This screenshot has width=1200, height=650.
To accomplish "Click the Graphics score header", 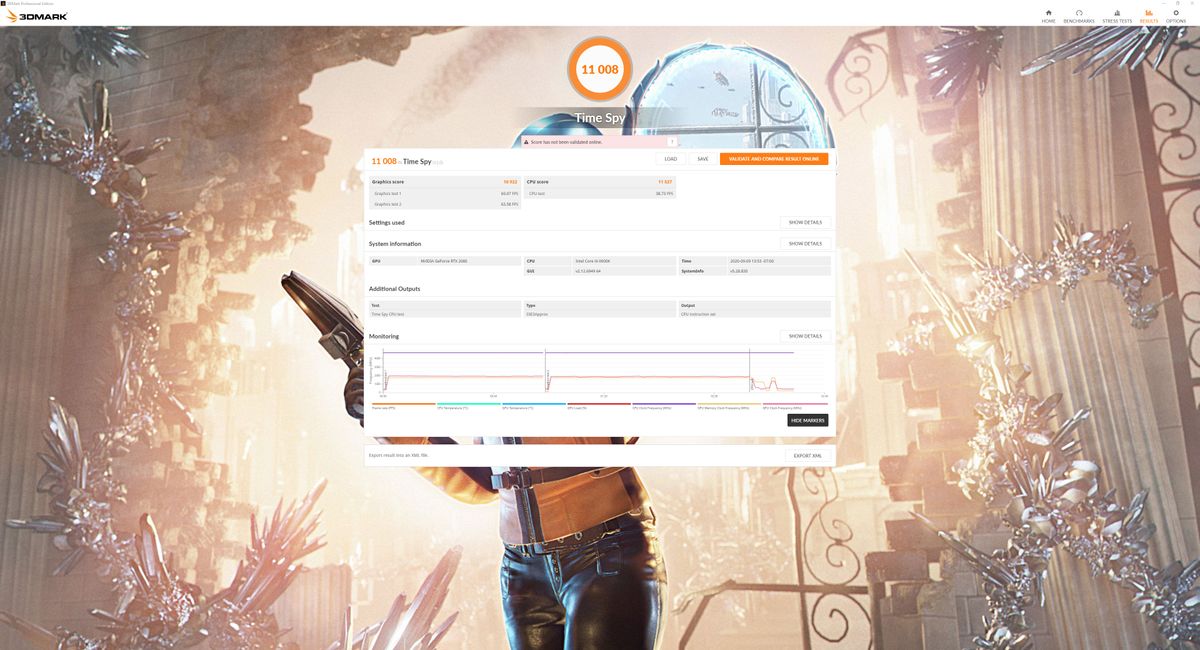I will pos(445,182).
